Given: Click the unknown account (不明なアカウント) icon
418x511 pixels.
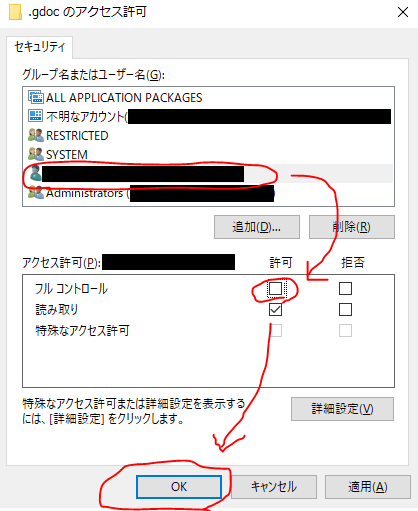Looking at the screenshot, I should [36, 116].
